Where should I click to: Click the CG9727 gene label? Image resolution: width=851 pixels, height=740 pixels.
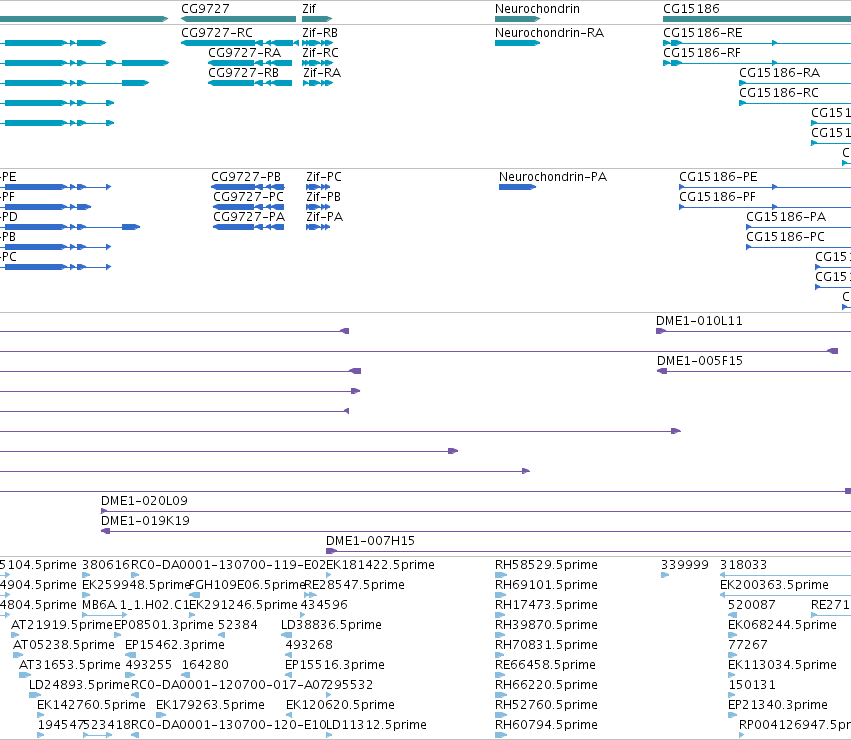pos(205,9)
